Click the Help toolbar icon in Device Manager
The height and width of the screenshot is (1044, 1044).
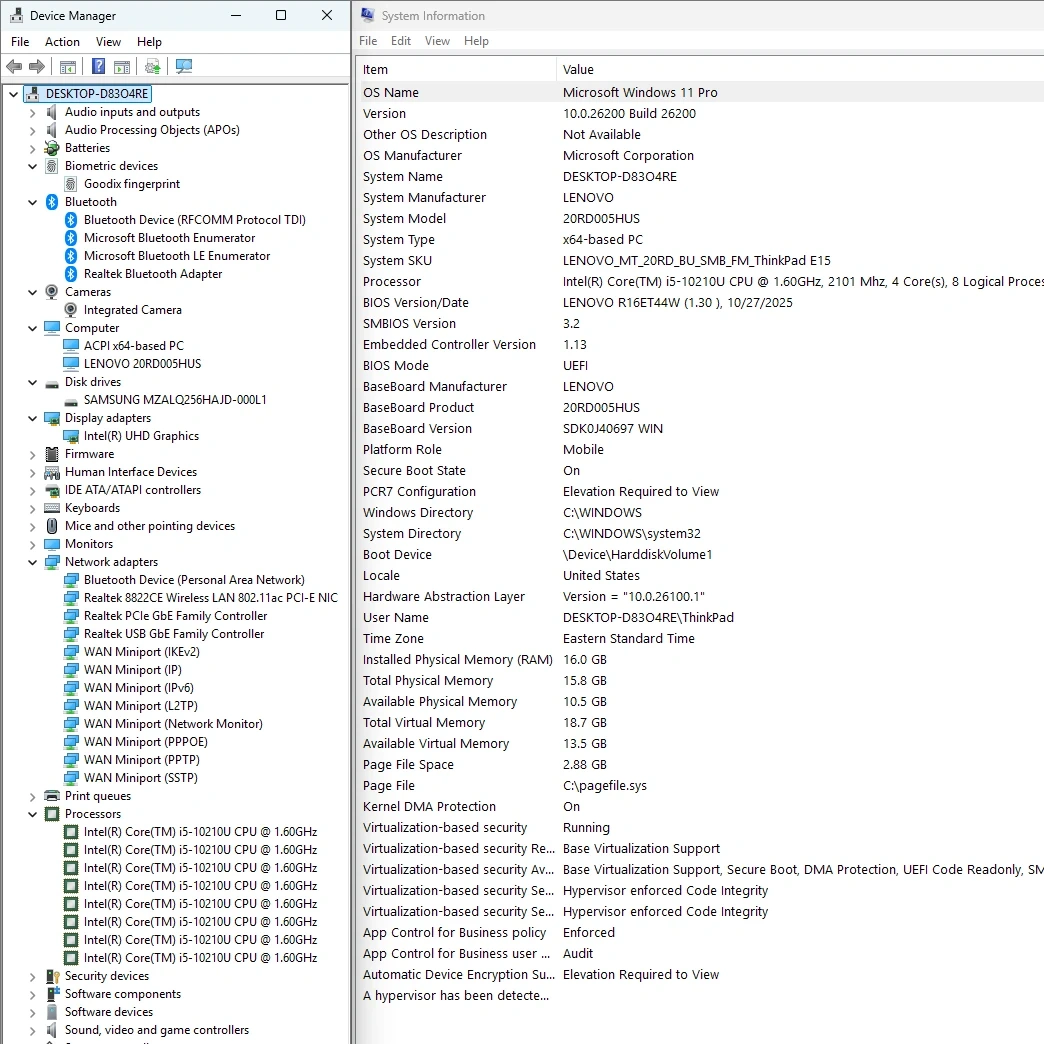98,67
